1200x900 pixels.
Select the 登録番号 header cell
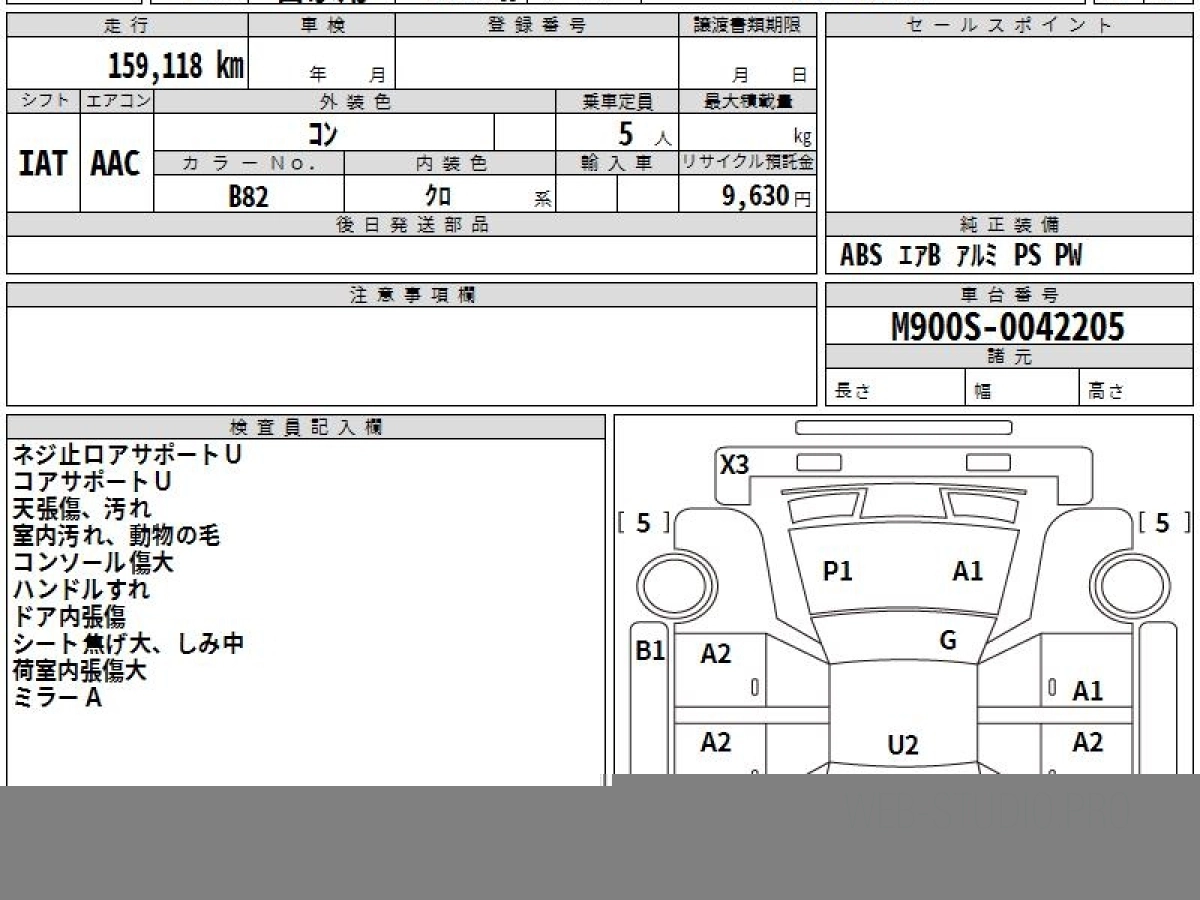537,26
